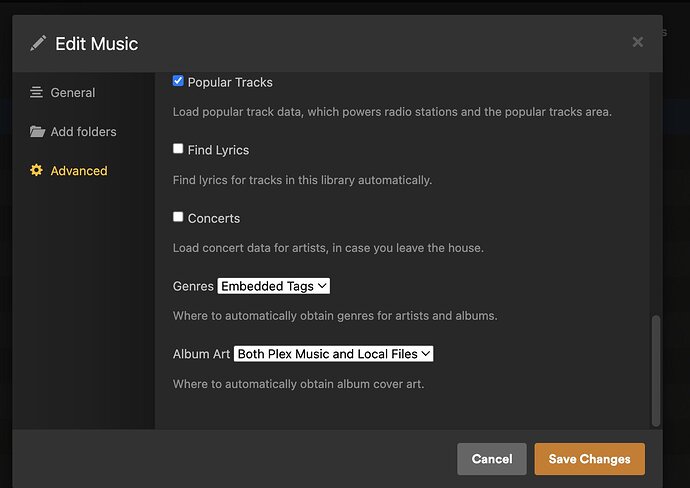This screenshot has height=488, width=690.
Task: Click the Edit Music title text
Action: tap(98, 44)
